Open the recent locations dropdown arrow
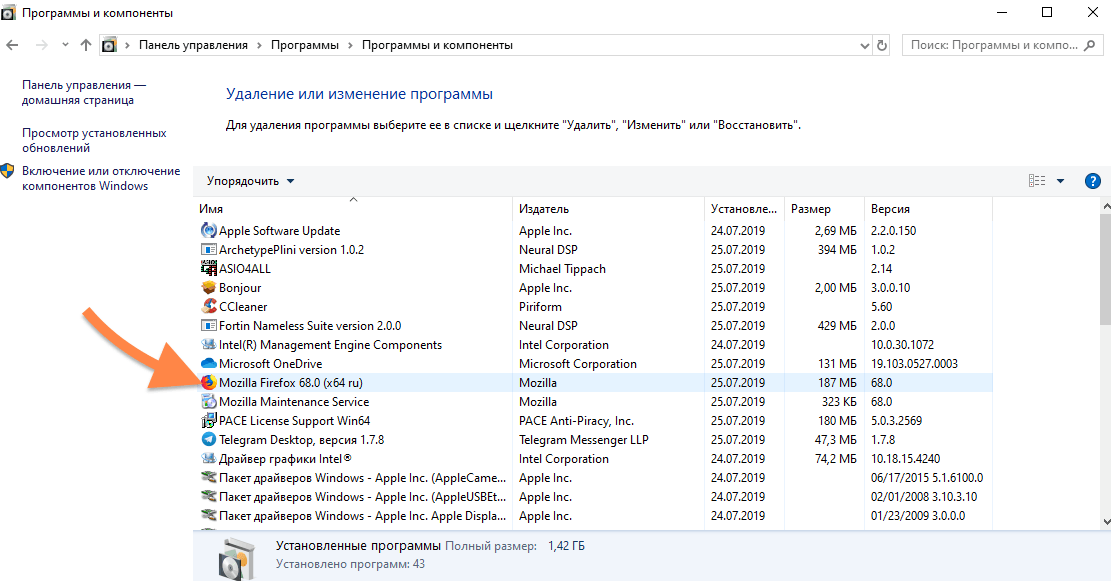The image size is (1111, 581). click(x=65, y=45)
